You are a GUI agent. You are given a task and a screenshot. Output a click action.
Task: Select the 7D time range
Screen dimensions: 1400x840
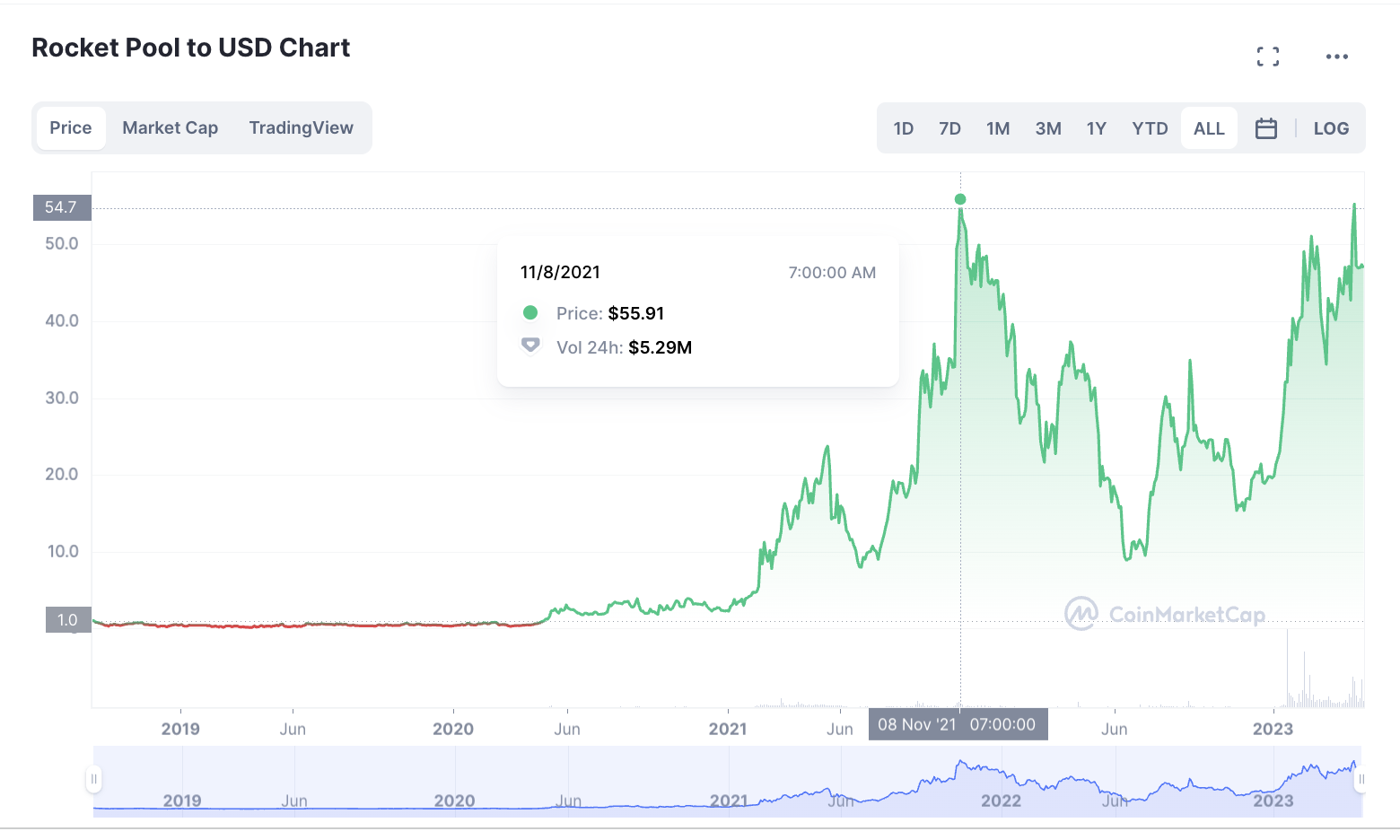pyautogui.click(x=949, y=128)
